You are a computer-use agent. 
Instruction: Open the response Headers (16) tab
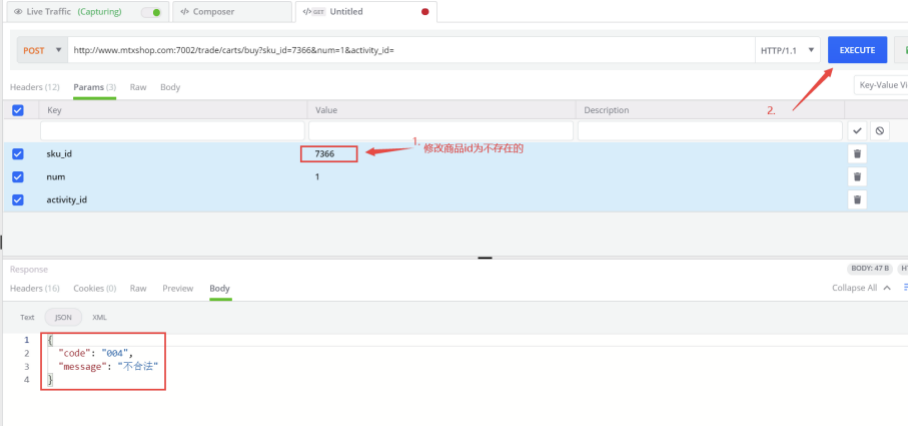coord(34,288)
